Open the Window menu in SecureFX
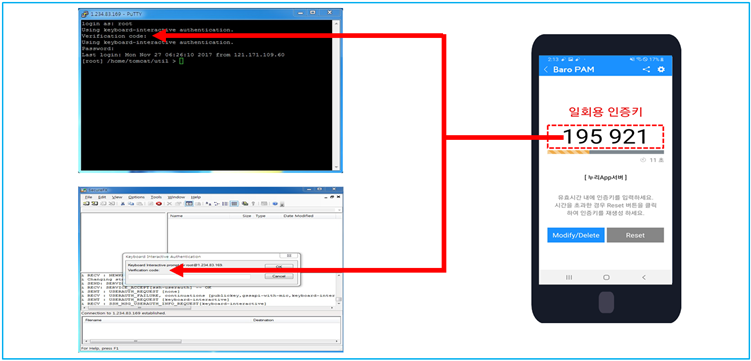Image resolution: width=751 pixels, height=361 pixels. point(176,197)
